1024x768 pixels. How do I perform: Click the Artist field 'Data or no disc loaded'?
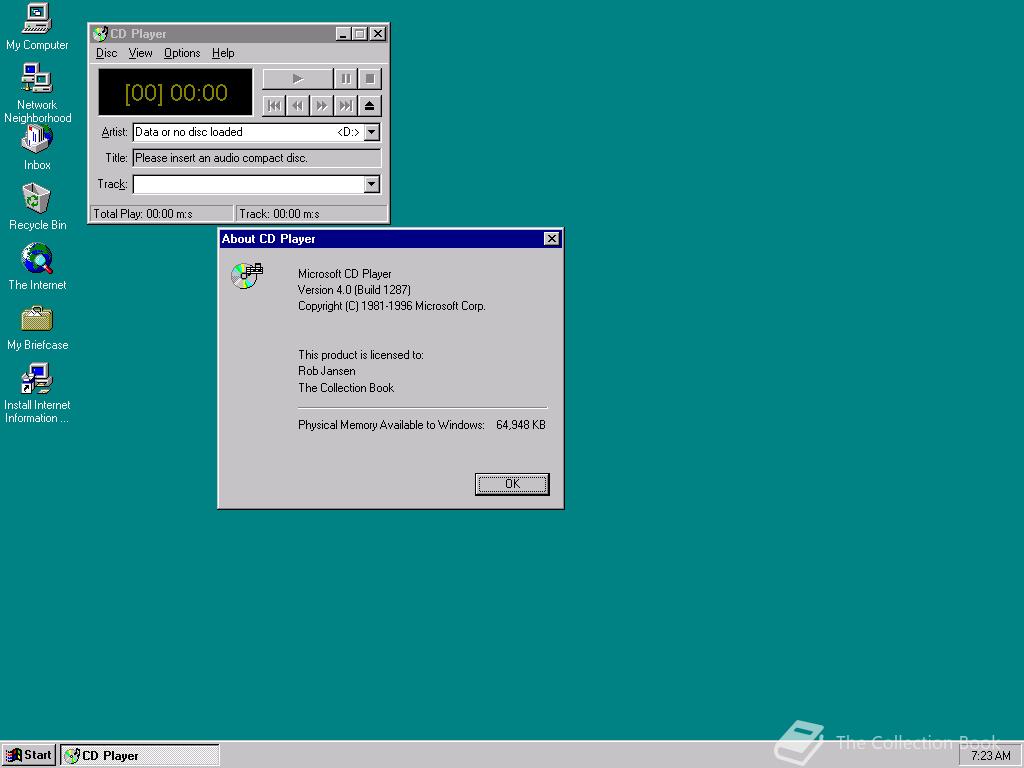(248, 132)
